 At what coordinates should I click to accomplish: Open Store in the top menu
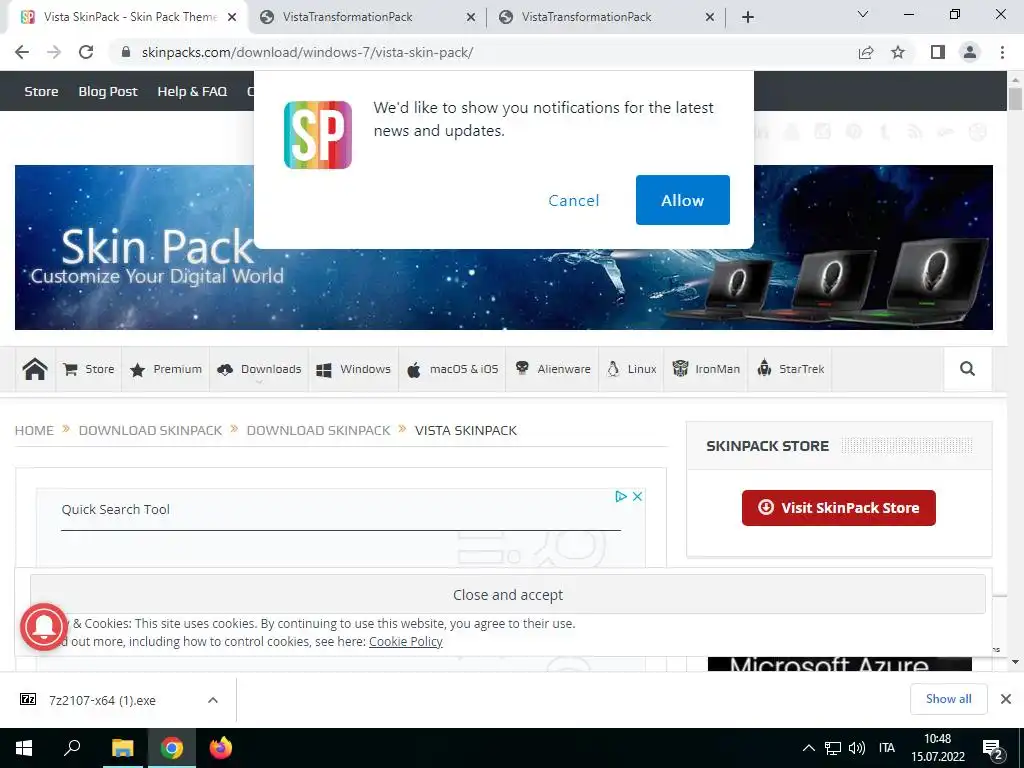(41, 91)
